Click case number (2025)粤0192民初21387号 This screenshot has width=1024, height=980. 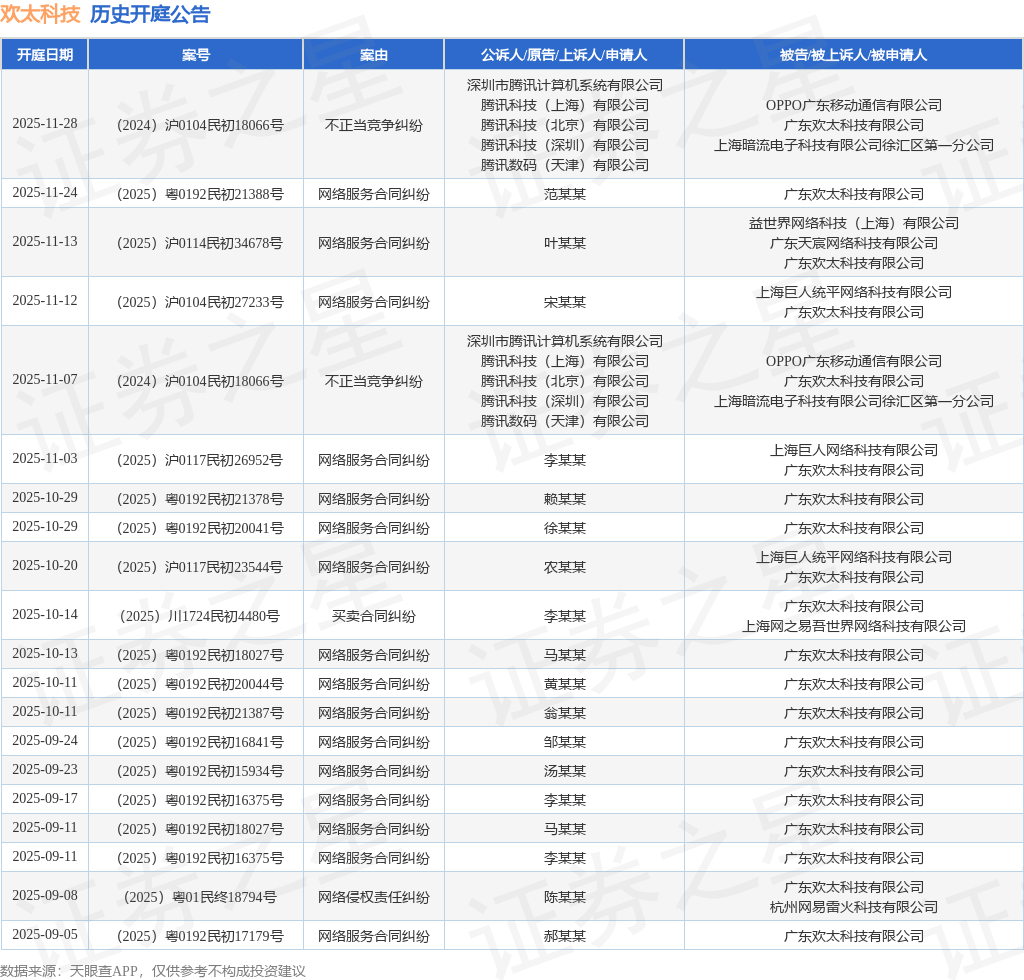(x=200, y=713)
